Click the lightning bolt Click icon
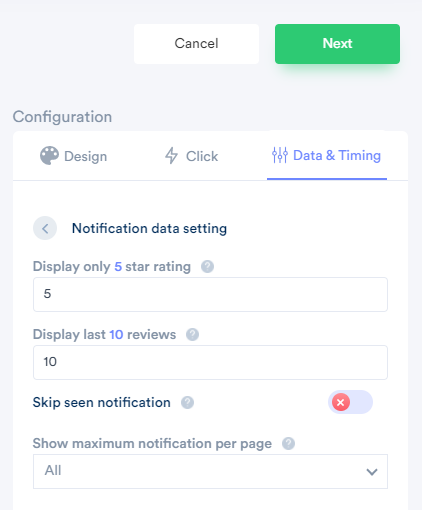The width and height of the screenshot is (422, 510). (172, 156)
